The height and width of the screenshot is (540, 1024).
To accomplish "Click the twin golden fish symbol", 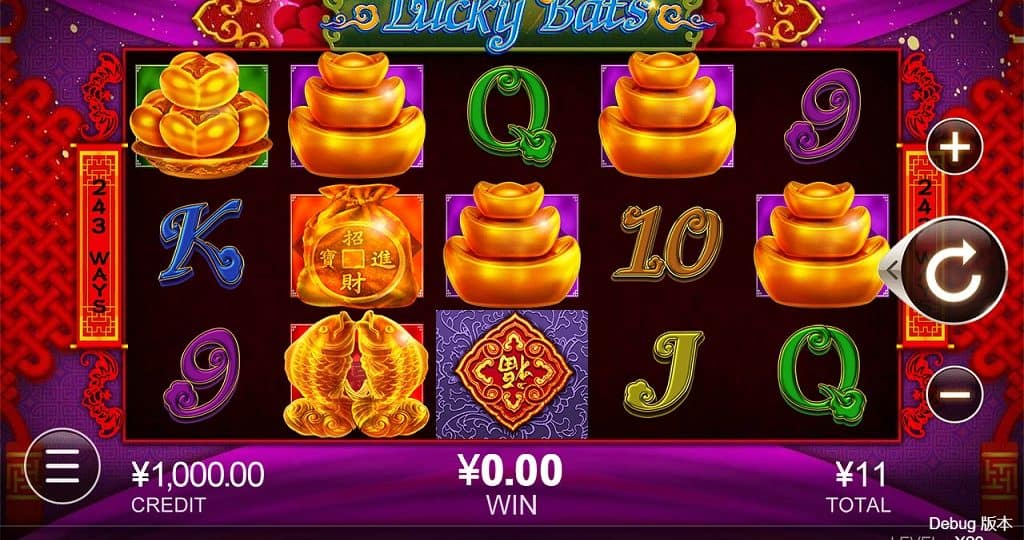I will (357, 374).
